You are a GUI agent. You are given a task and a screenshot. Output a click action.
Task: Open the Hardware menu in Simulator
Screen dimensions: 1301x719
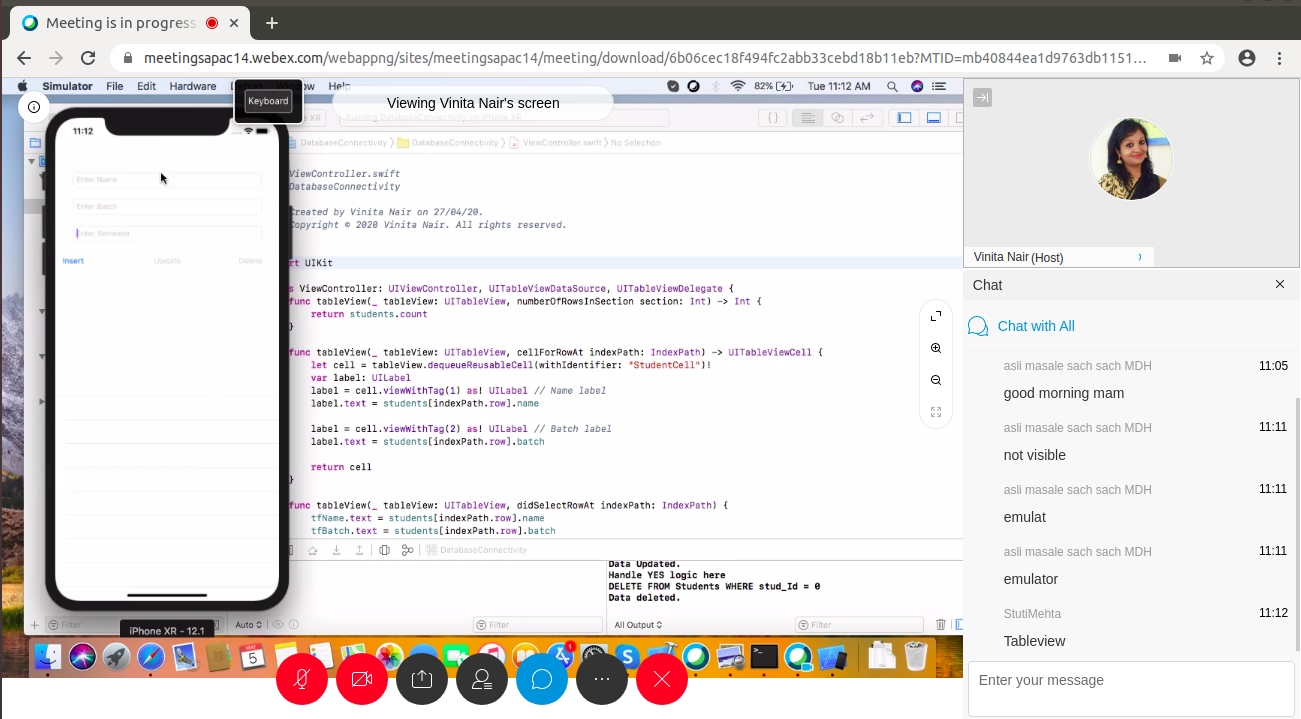(x=192, y=86)
